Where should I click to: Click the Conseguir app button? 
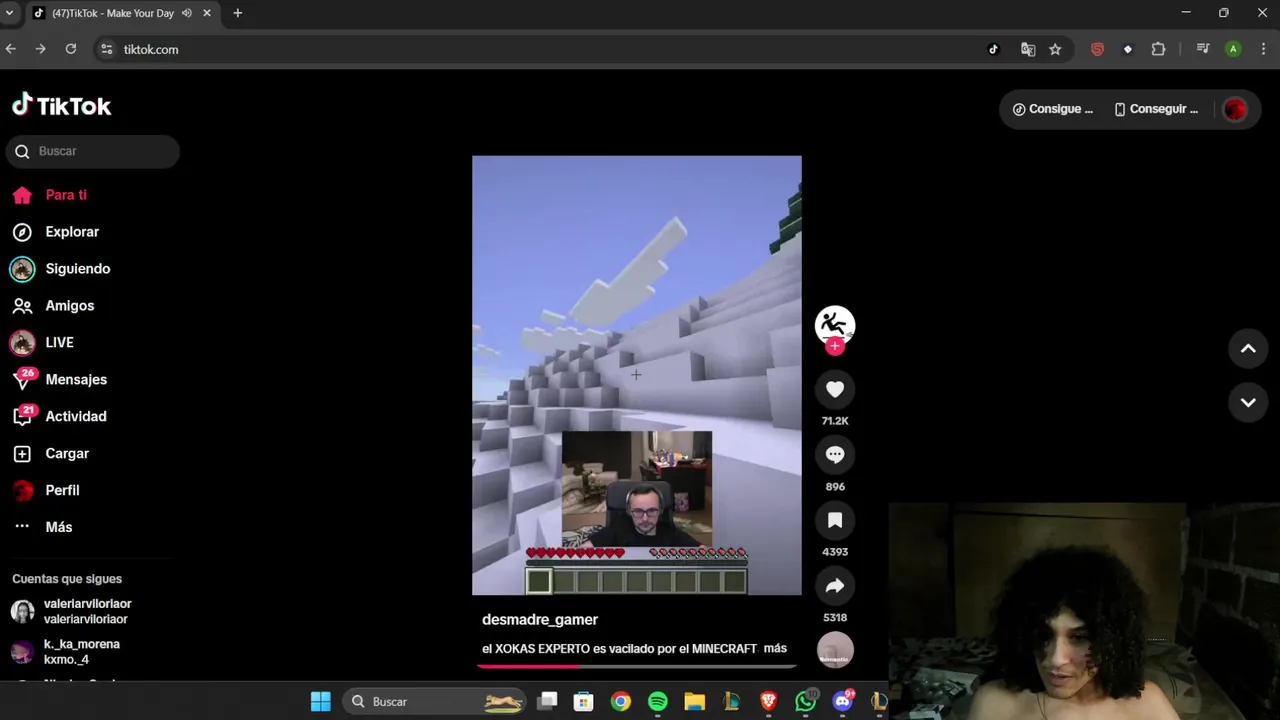point(1156,109)
